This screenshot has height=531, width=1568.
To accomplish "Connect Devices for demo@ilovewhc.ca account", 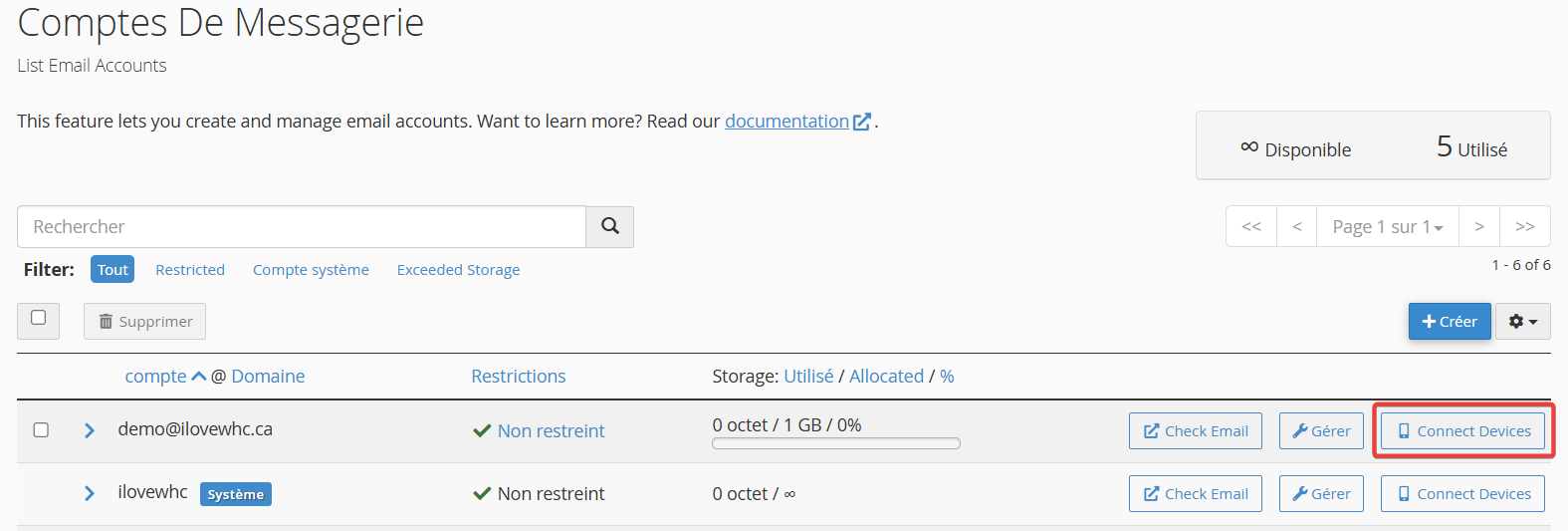I will [x=1462, y=431].
